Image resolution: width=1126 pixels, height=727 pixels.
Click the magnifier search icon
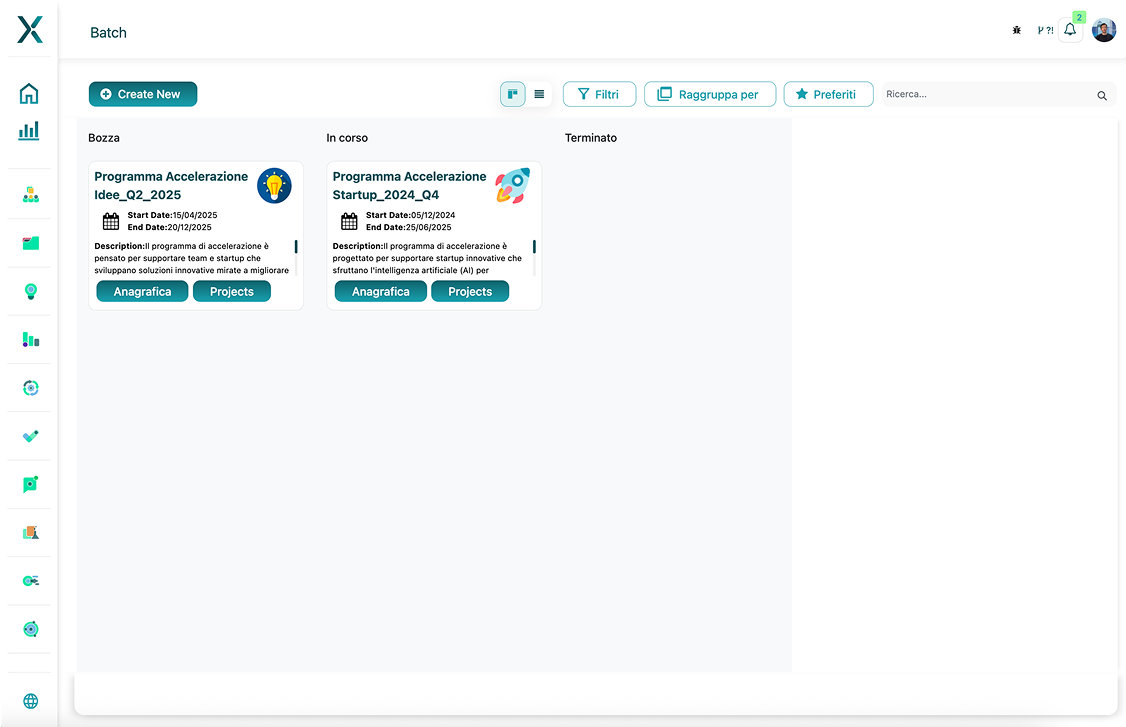point(1102,95)
